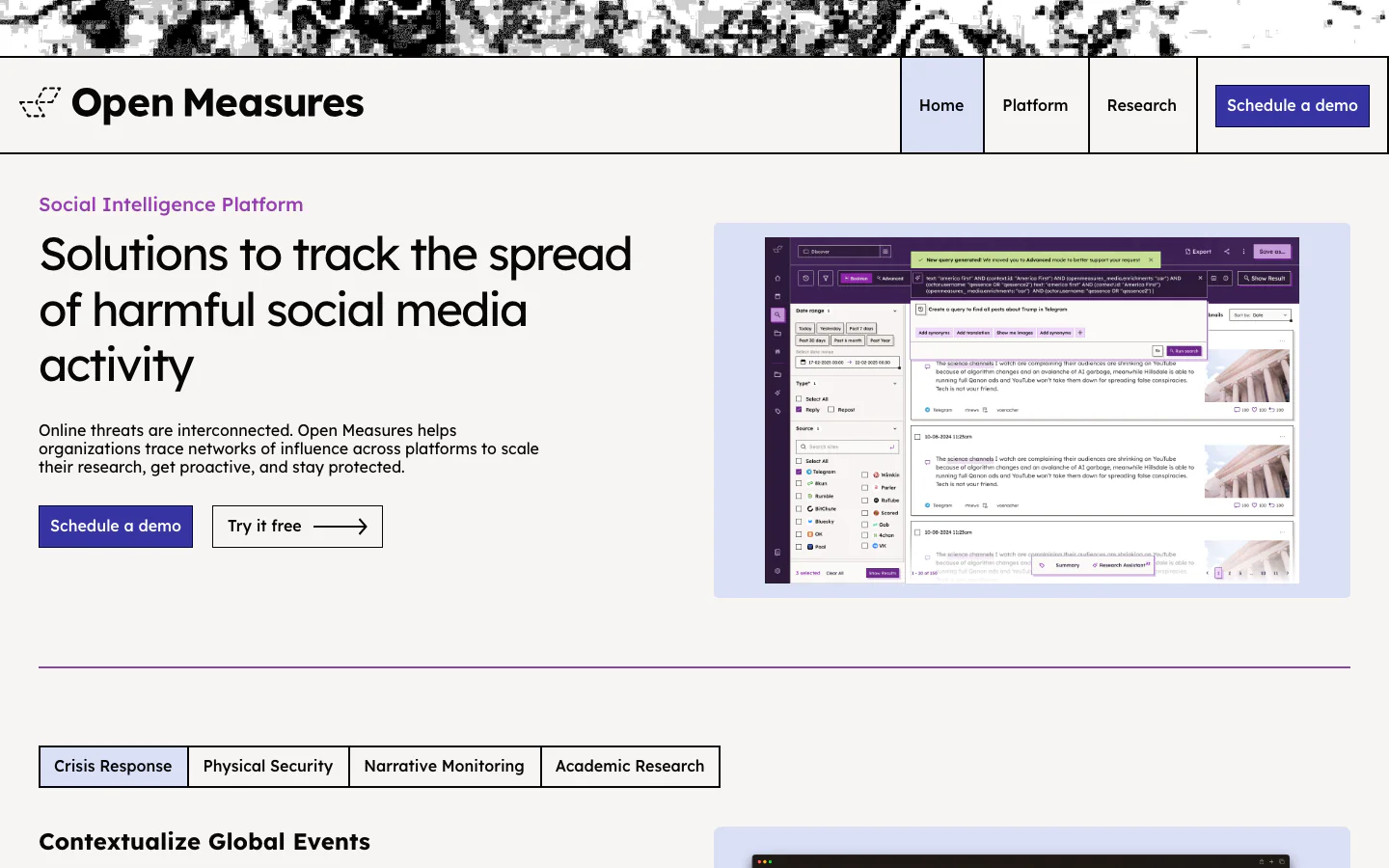Open the Academic Research tab

(630, 767)
